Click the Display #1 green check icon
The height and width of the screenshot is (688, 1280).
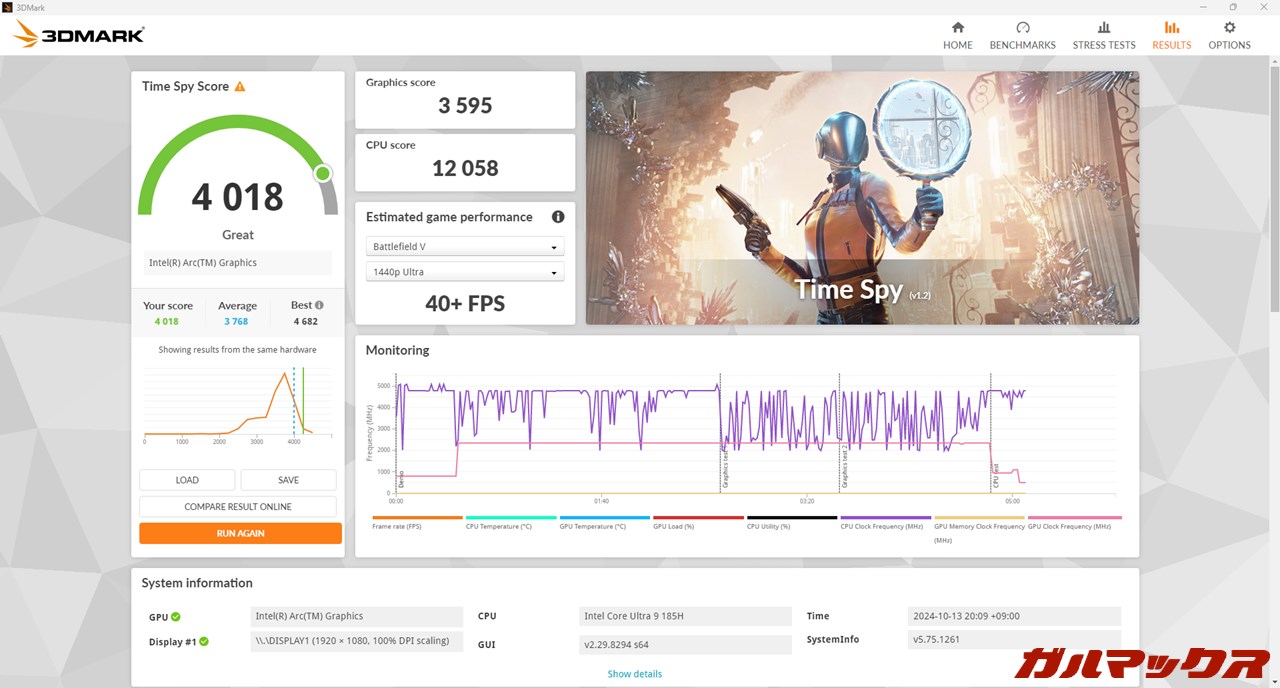coord(204,641)
